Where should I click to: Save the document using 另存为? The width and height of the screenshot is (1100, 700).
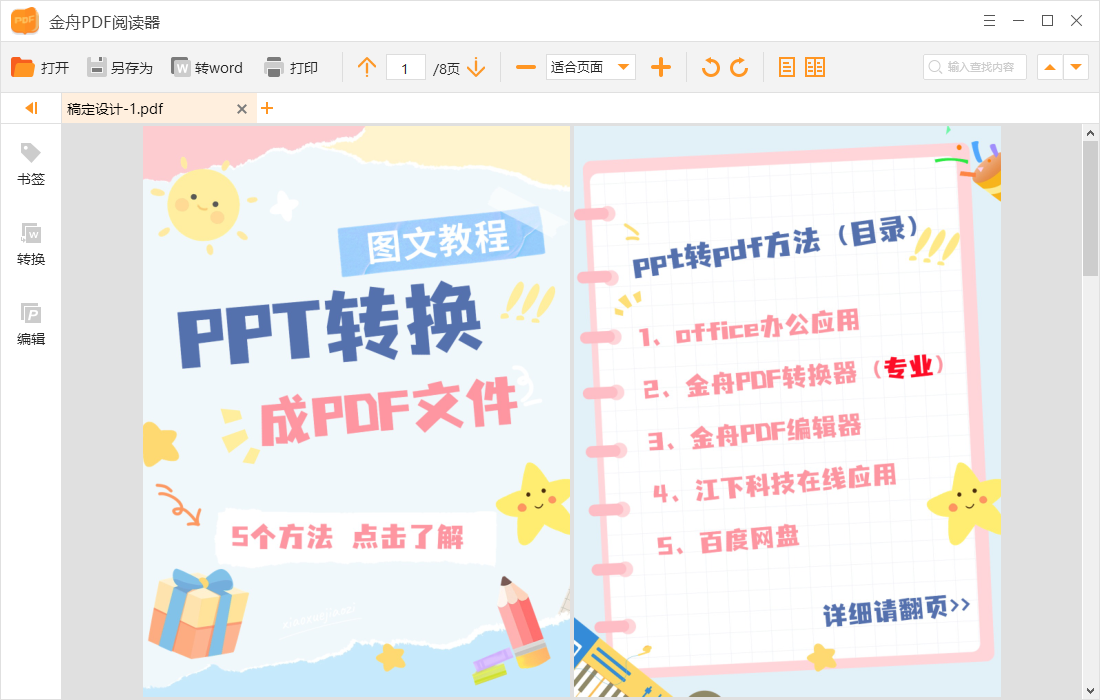coord(122,67)
